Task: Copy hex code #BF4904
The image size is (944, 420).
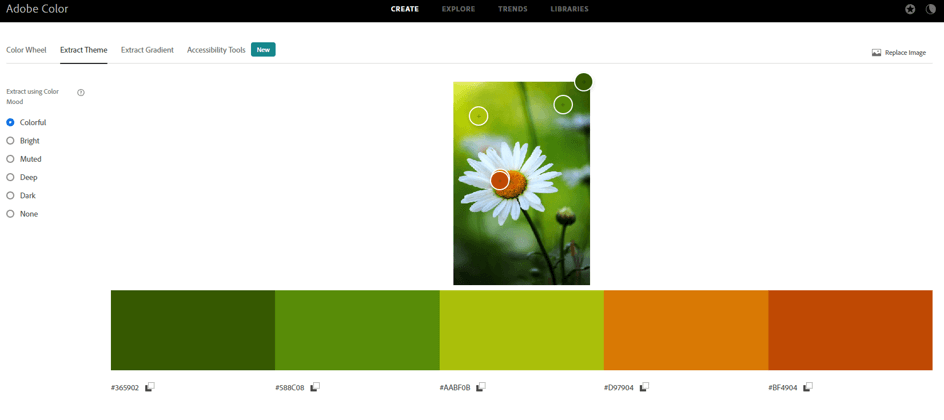Action: tap(809, 387)
